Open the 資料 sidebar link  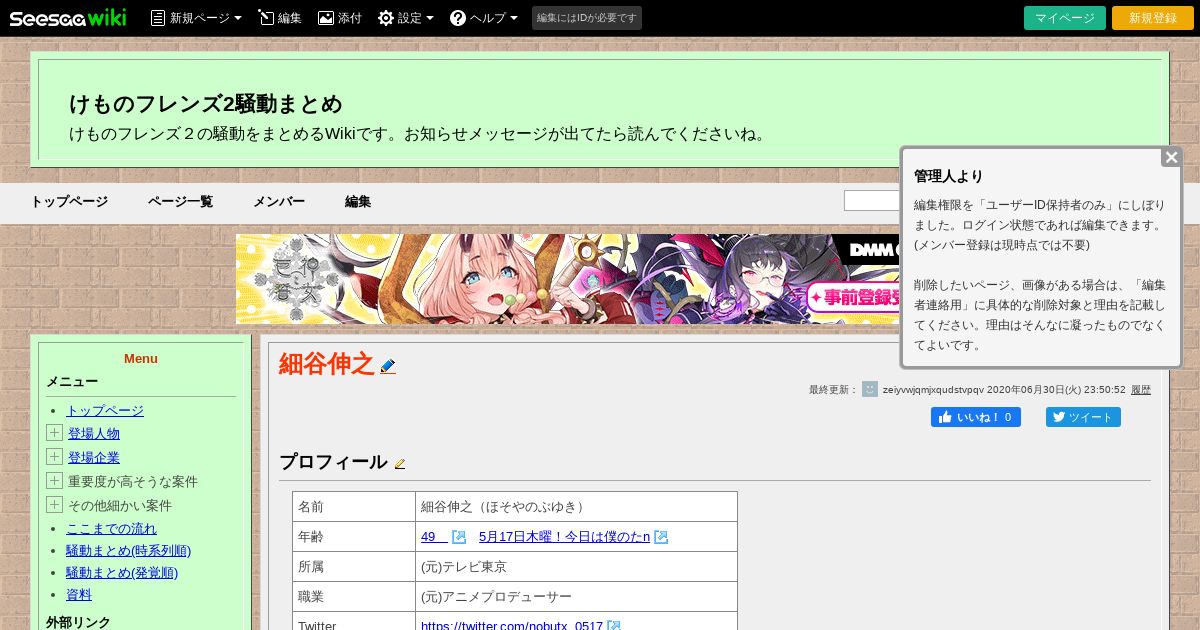coord(79,594)
